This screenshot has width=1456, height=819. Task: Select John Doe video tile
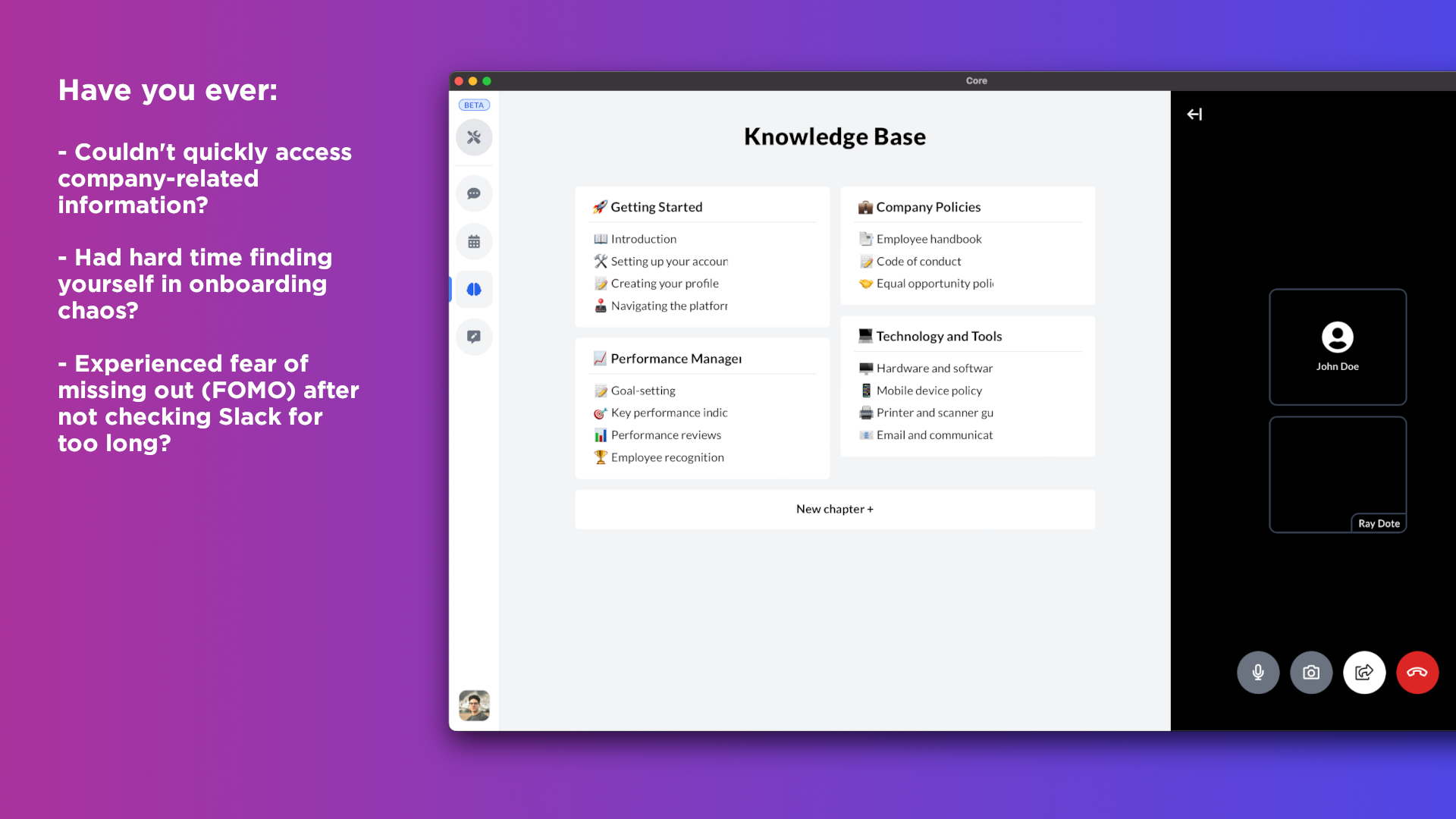(1338, 347)
